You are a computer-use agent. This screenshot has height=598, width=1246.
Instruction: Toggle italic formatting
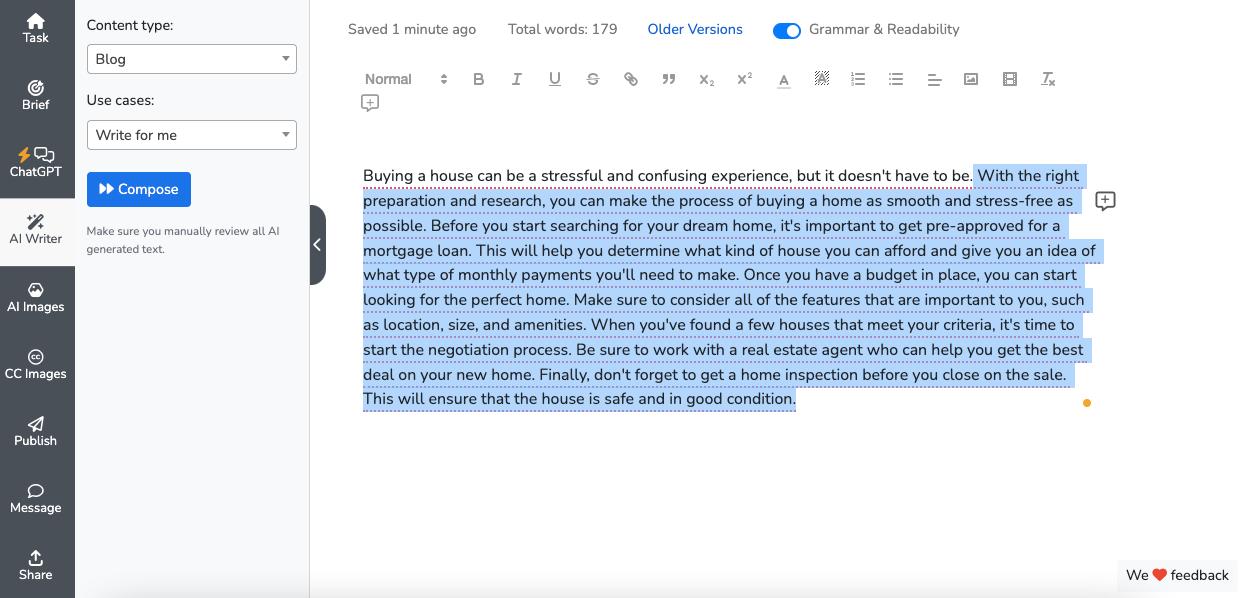[517, 79]
